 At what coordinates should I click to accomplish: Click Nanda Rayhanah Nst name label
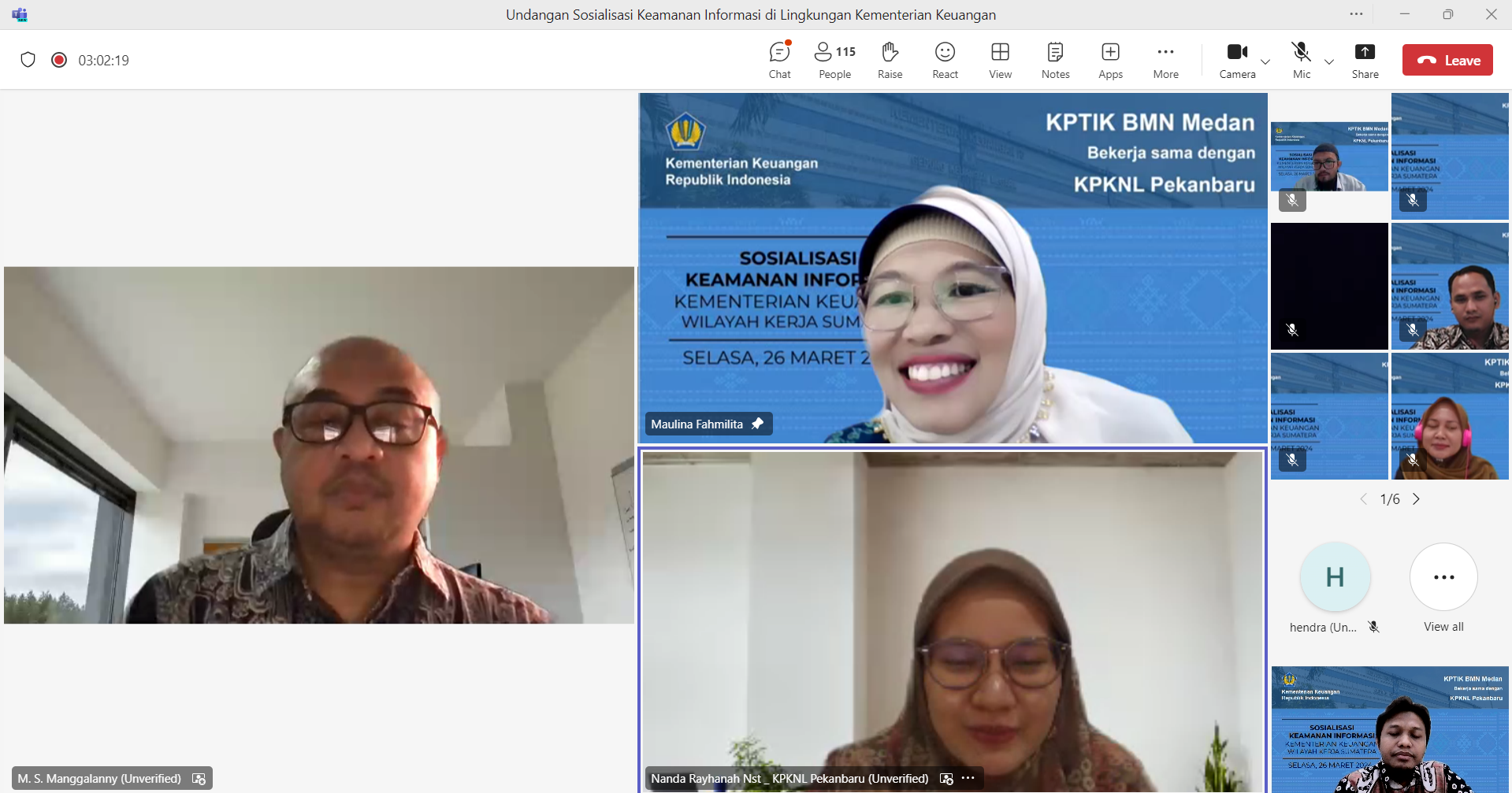[789, 779]
